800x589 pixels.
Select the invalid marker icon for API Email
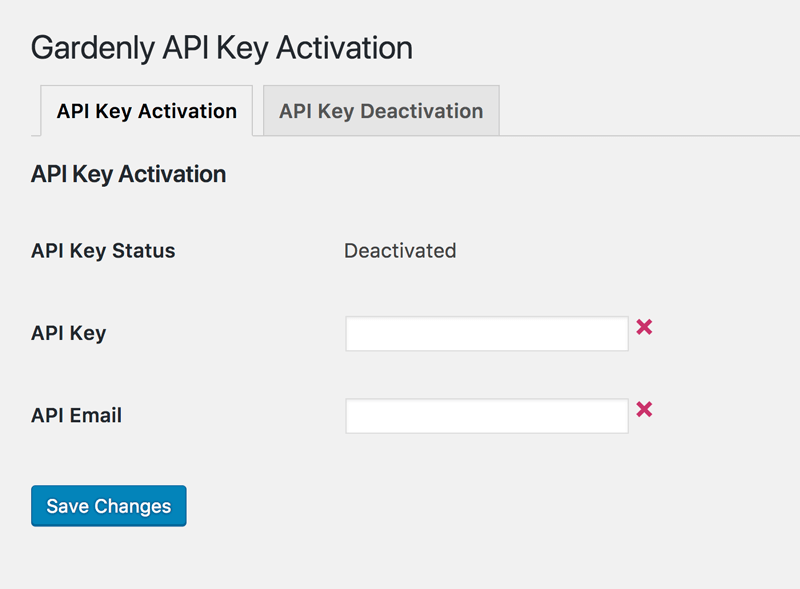click(x=644, y=409)
